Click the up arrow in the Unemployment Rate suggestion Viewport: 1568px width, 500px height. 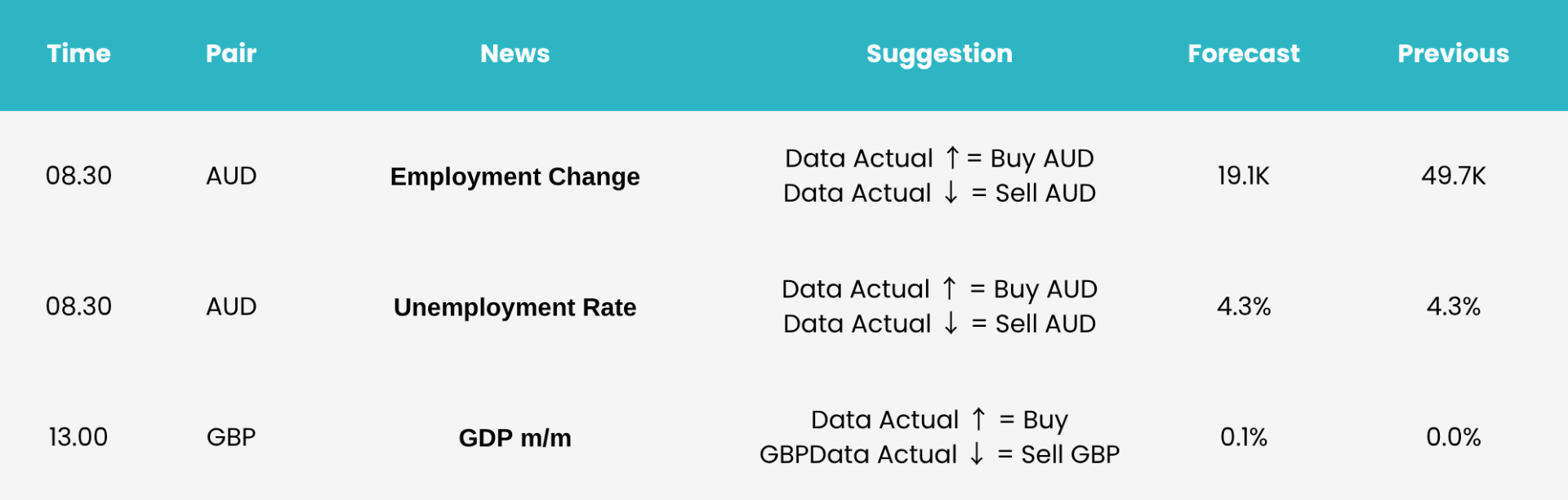click(949, 288)
